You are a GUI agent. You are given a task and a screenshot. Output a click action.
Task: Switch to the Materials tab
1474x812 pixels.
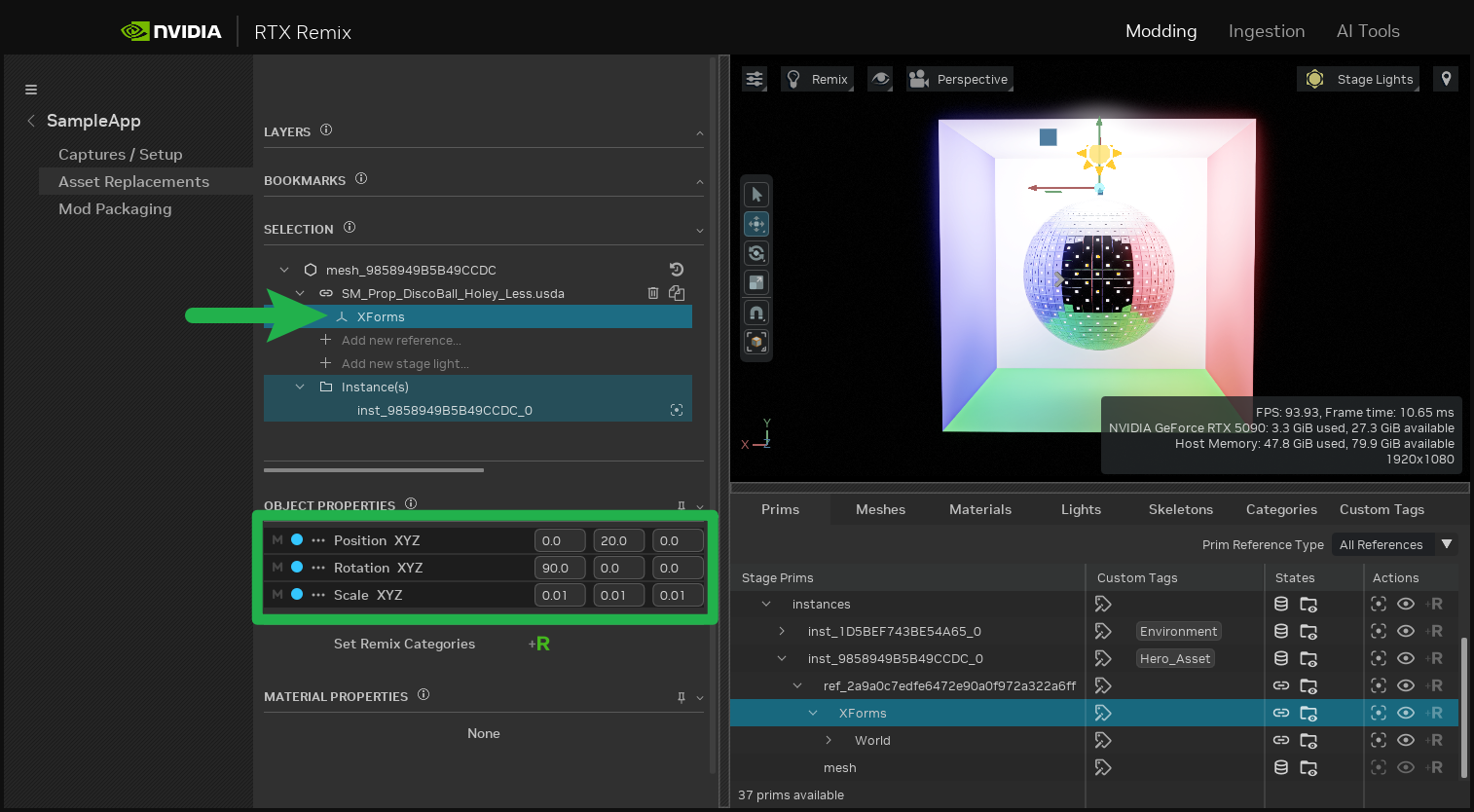coord(979,508)
